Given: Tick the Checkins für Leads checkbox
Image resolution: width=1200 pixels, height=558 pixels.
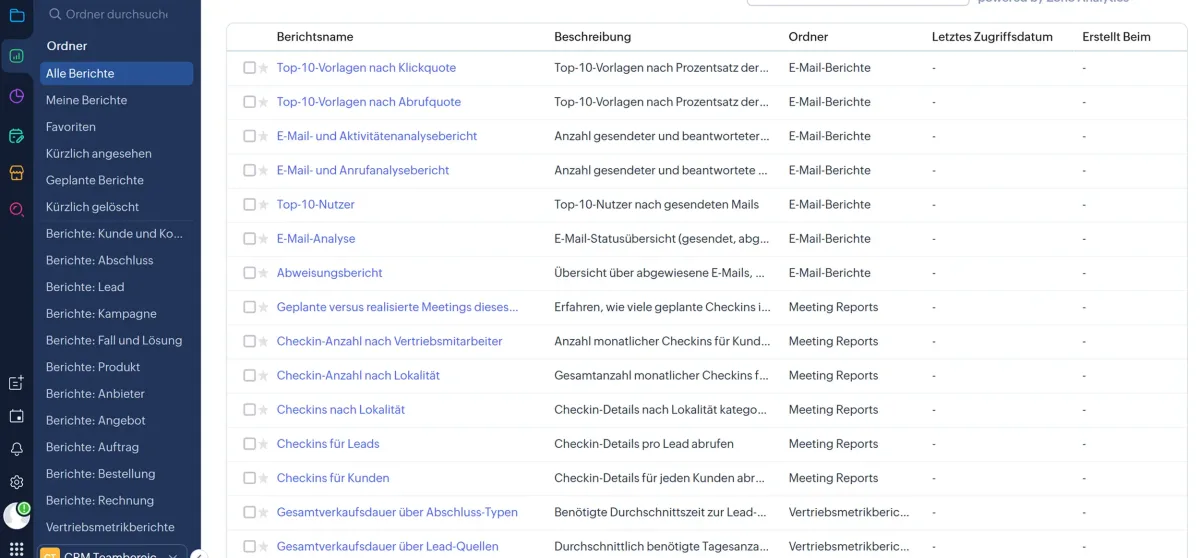Looking at the screenshot, I should pyautogui.click(x=249, y=444).
